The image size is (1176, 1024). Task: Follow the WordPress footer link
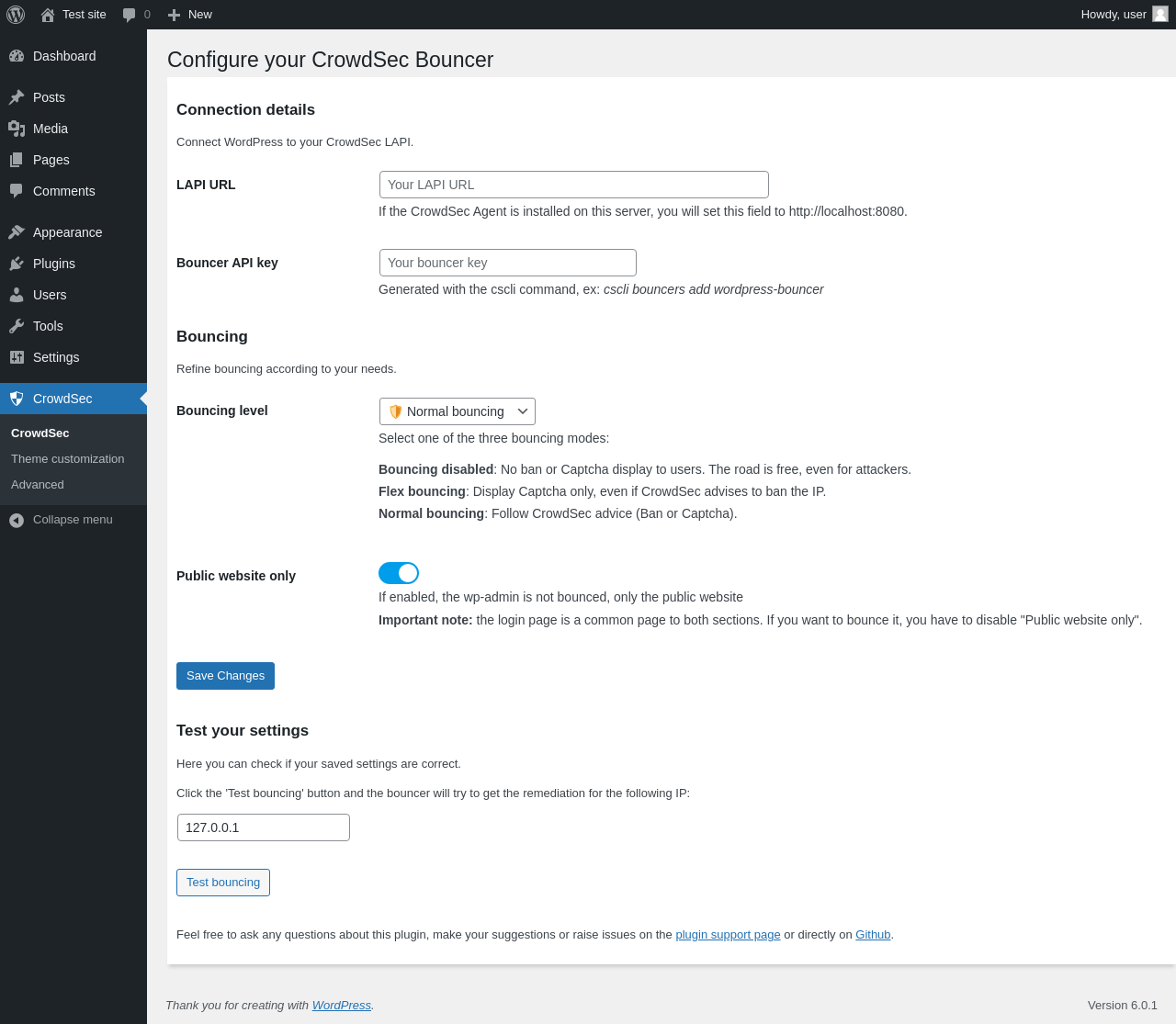[x=342, y=1006]
